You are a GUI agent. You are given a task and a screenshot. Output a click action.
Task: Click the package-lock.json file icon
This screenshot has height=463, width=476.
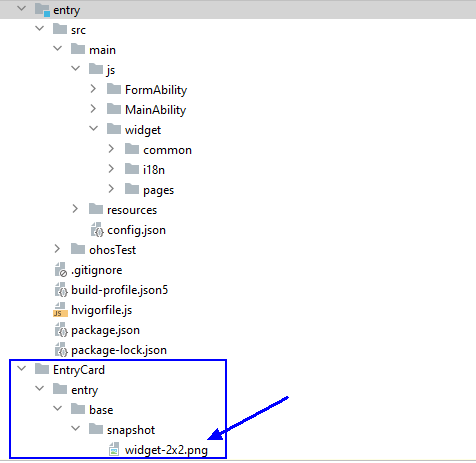click(x=61, y=350)
